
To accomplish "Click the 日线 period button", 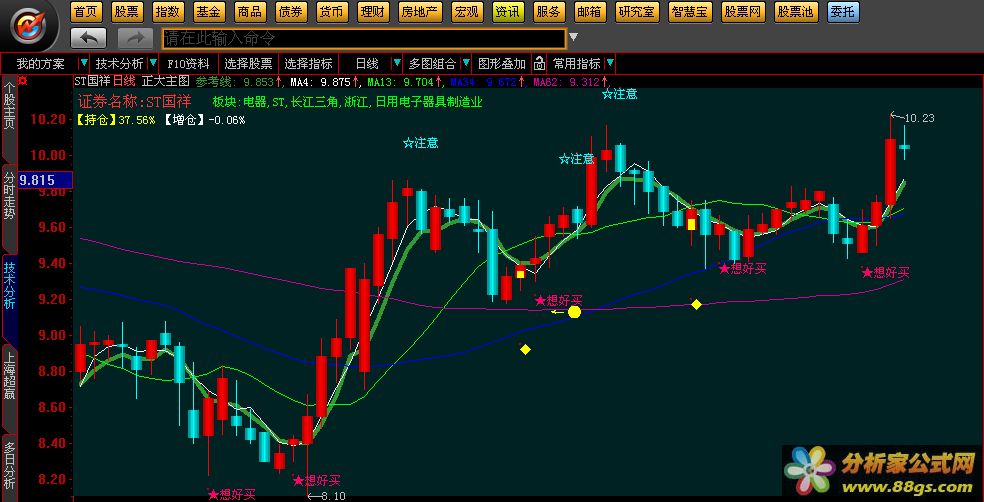I will pyautogui.click(x=366, y=63).
